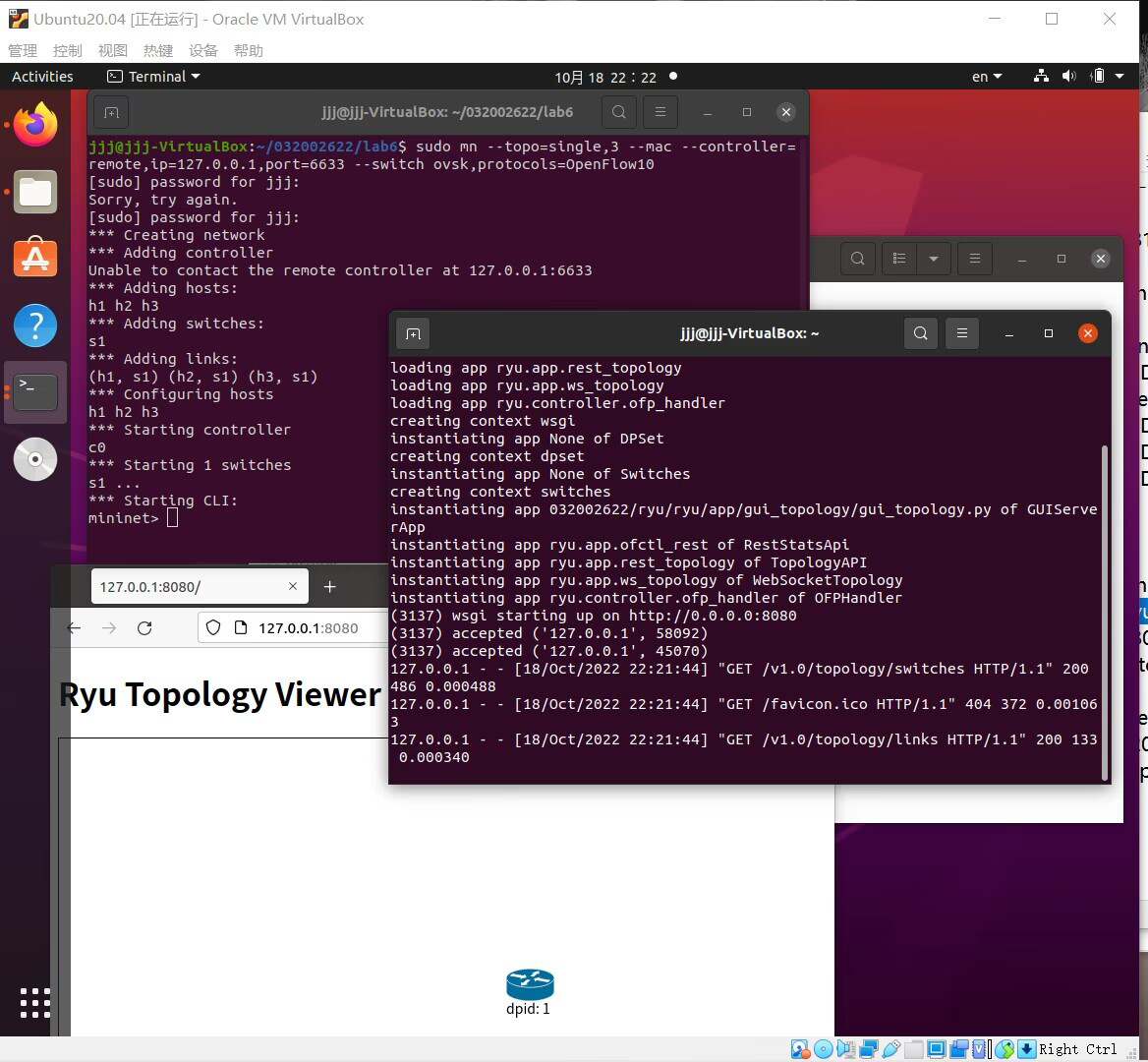The height and width of the screenshot is (1062, 1148).
Task: Click the Firefox back arrow
Action: 74,627
